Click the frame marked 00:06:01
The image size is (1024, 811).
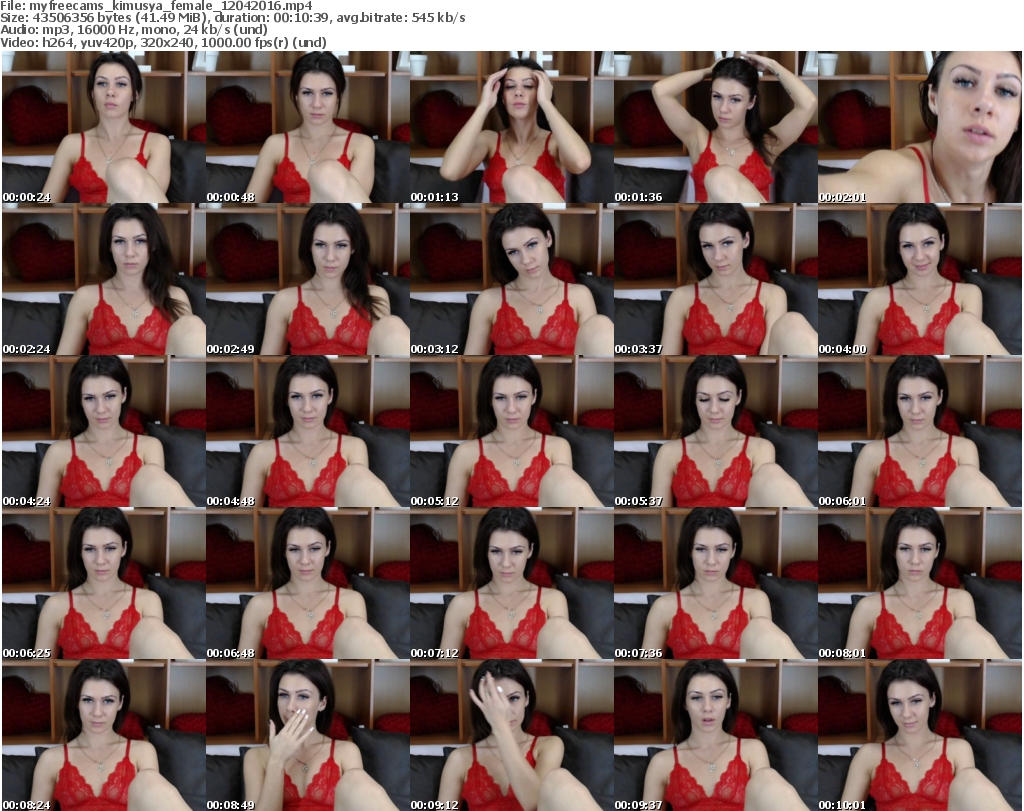[x=919, y=432]
